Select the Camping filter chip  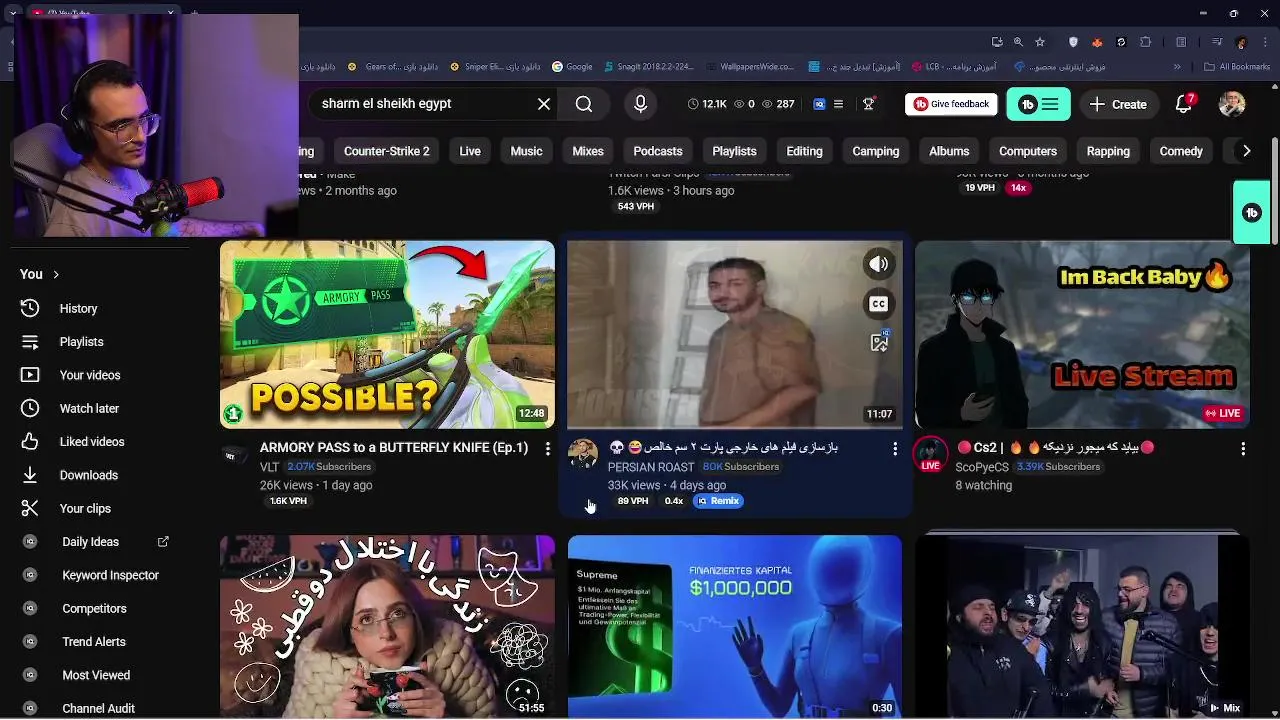pyautogui.click(x=876, y=151)
